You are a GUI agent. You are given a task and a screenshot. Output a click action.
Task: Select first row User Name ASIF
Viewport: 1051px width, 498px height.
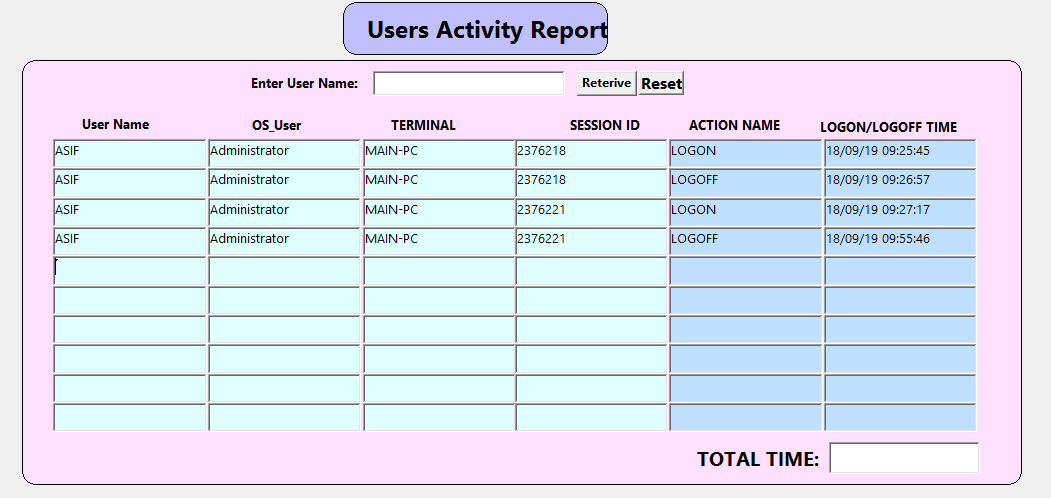[129, 152]
